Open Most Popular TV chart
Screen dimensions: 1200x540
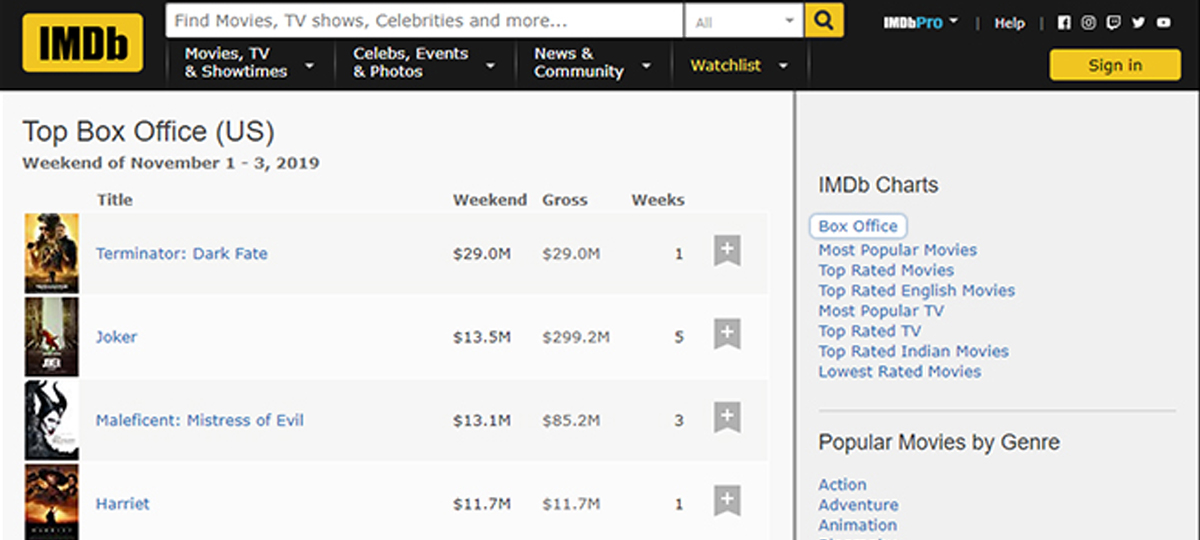click(x=881, y=311)
